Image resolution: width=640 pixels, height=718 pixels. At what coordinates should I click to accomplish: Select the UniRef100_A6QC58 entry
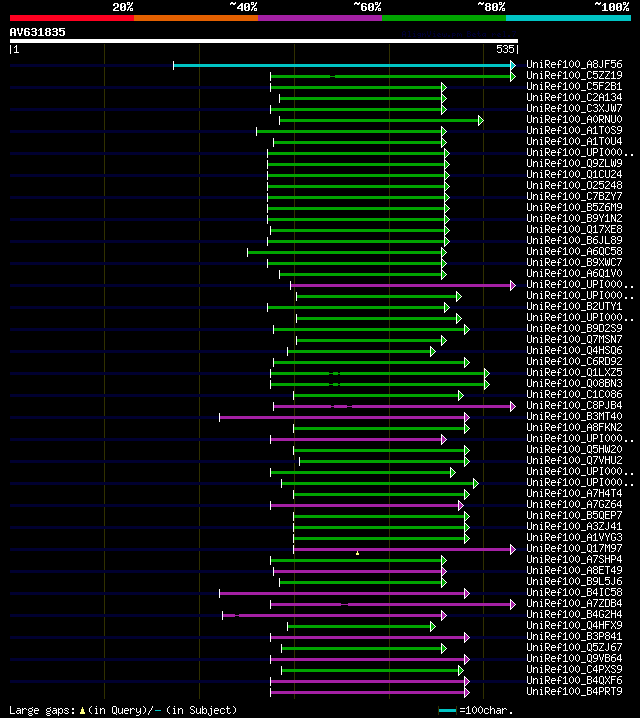[574, 251]
